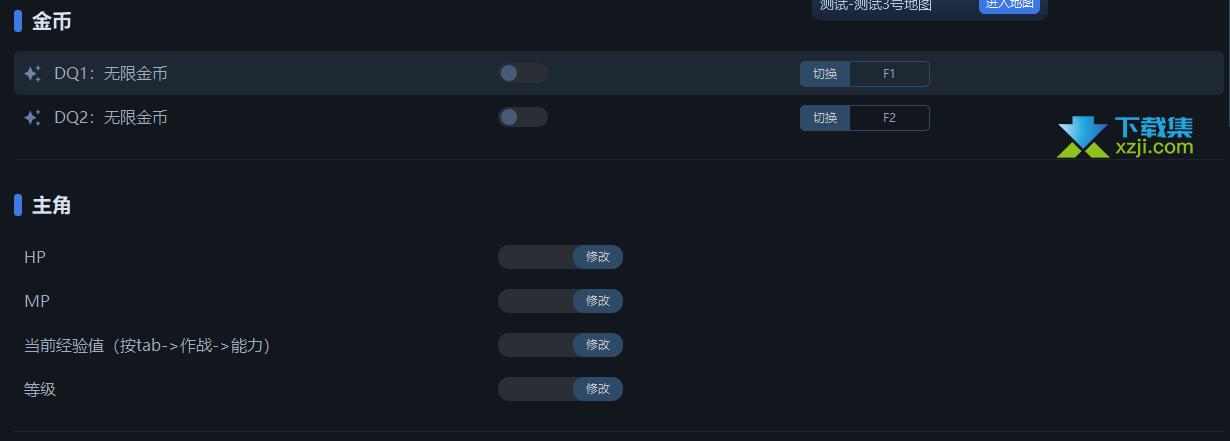Select the F1 hotkey field
This screenshot has height=441, width=1230.
click(889, 74)
